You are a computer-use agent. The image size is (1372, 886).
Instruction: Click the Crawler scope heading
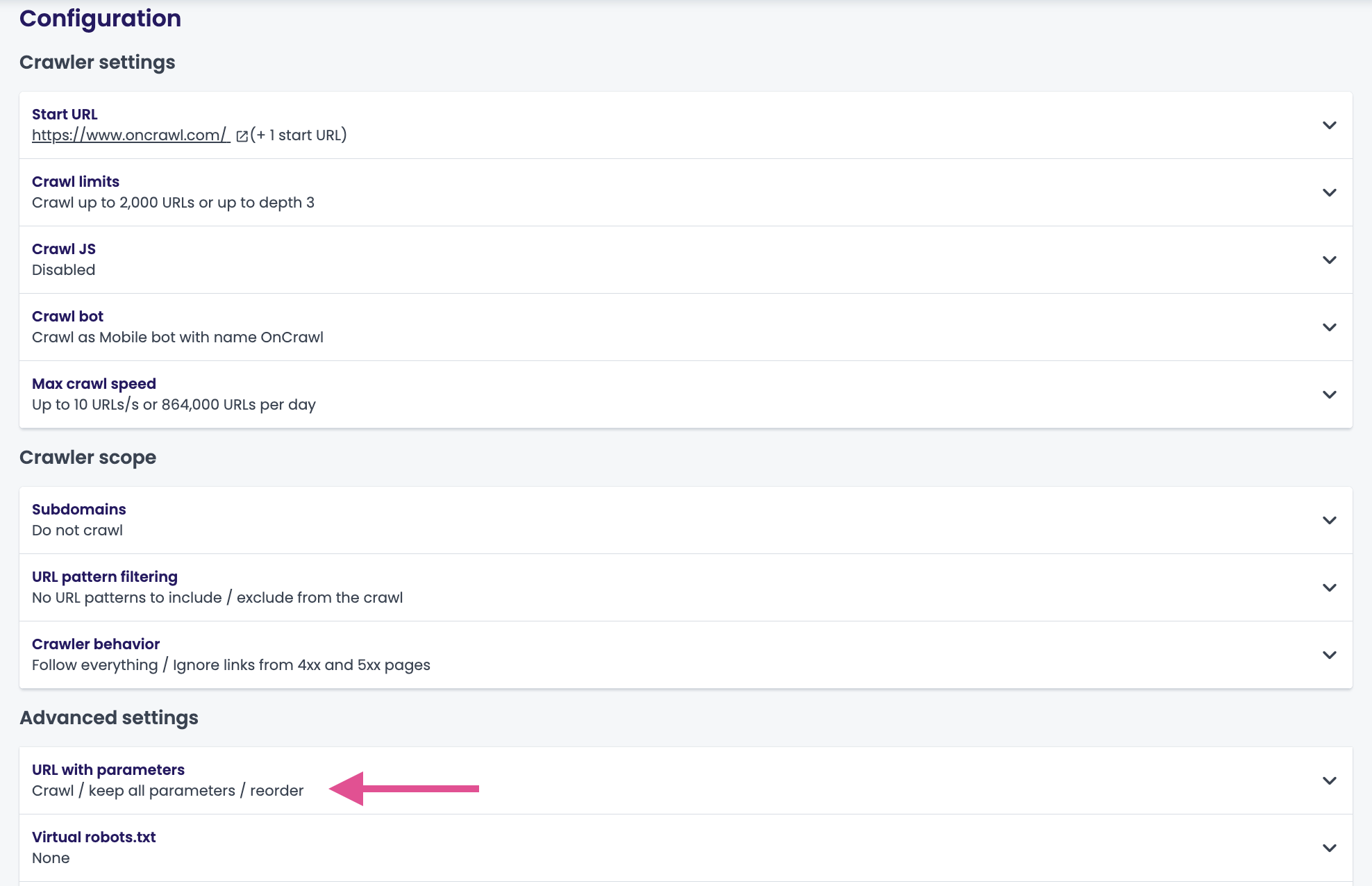87,457
